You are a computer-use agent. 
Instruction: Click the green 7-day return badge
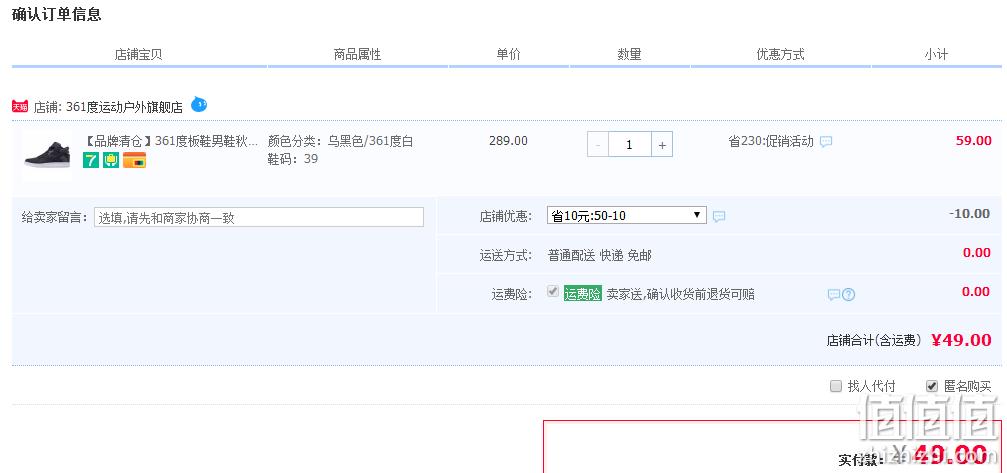(91, 160)
